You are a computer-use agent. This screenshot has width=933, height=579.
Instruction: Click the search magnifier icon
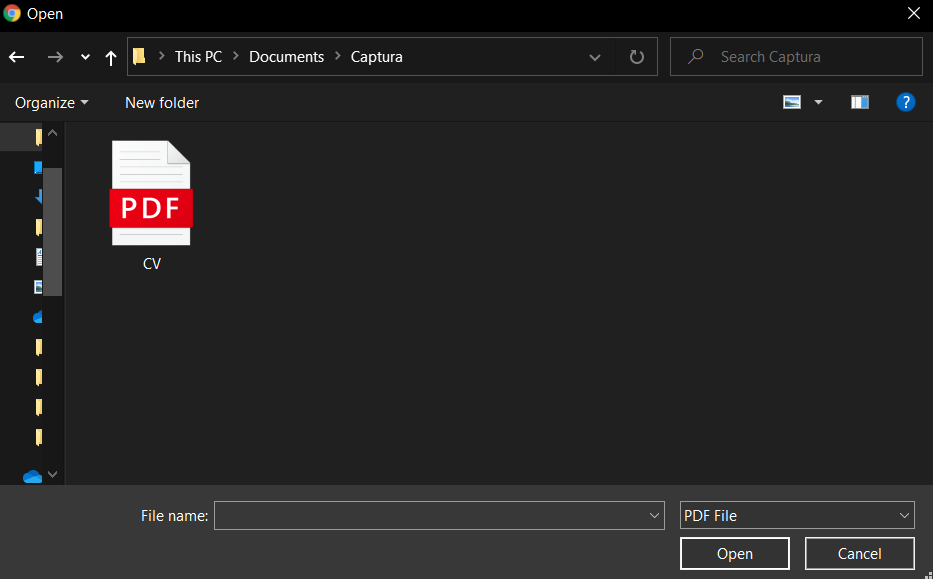click(695, 57)
